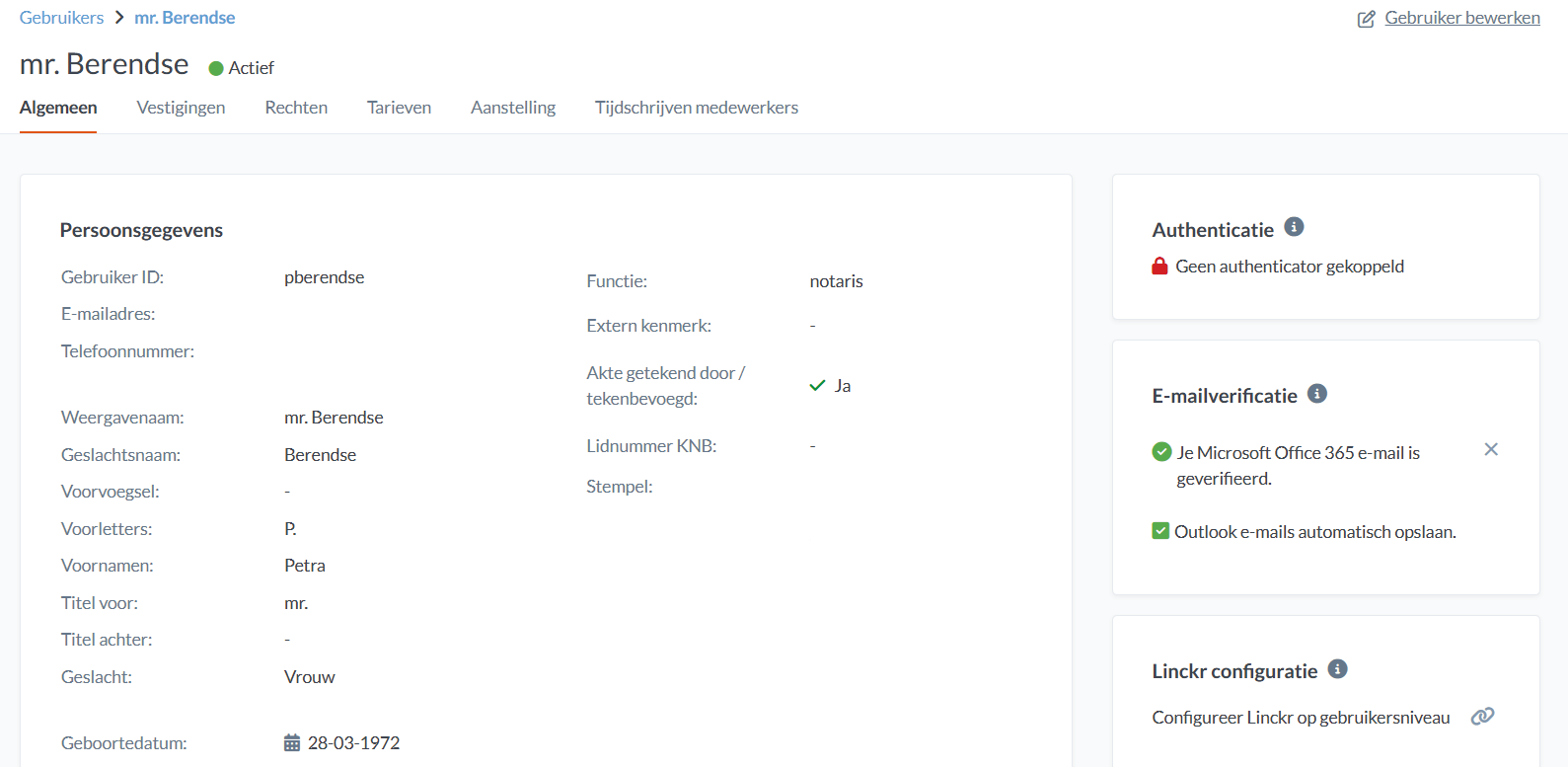Click the edit pencil icon beside Gebruiker bewerken
Image resolution: width=1568 pixels, height=767 pixels.
click(1366, 19)
